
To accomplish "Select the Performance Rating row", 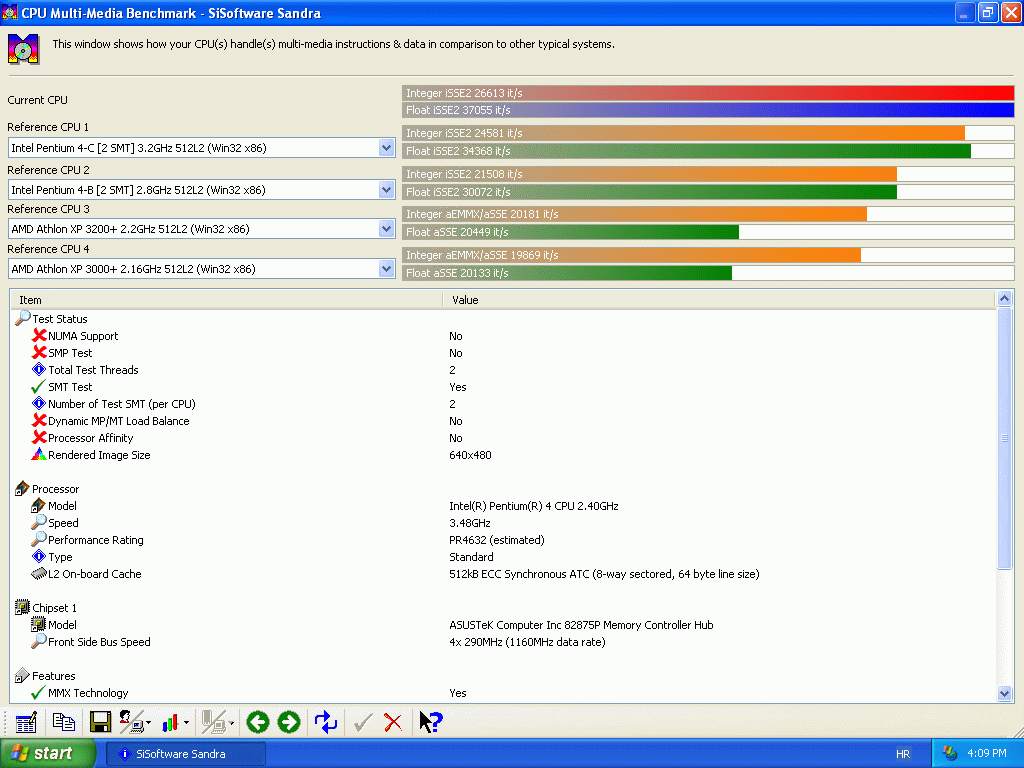I will 95,540.
